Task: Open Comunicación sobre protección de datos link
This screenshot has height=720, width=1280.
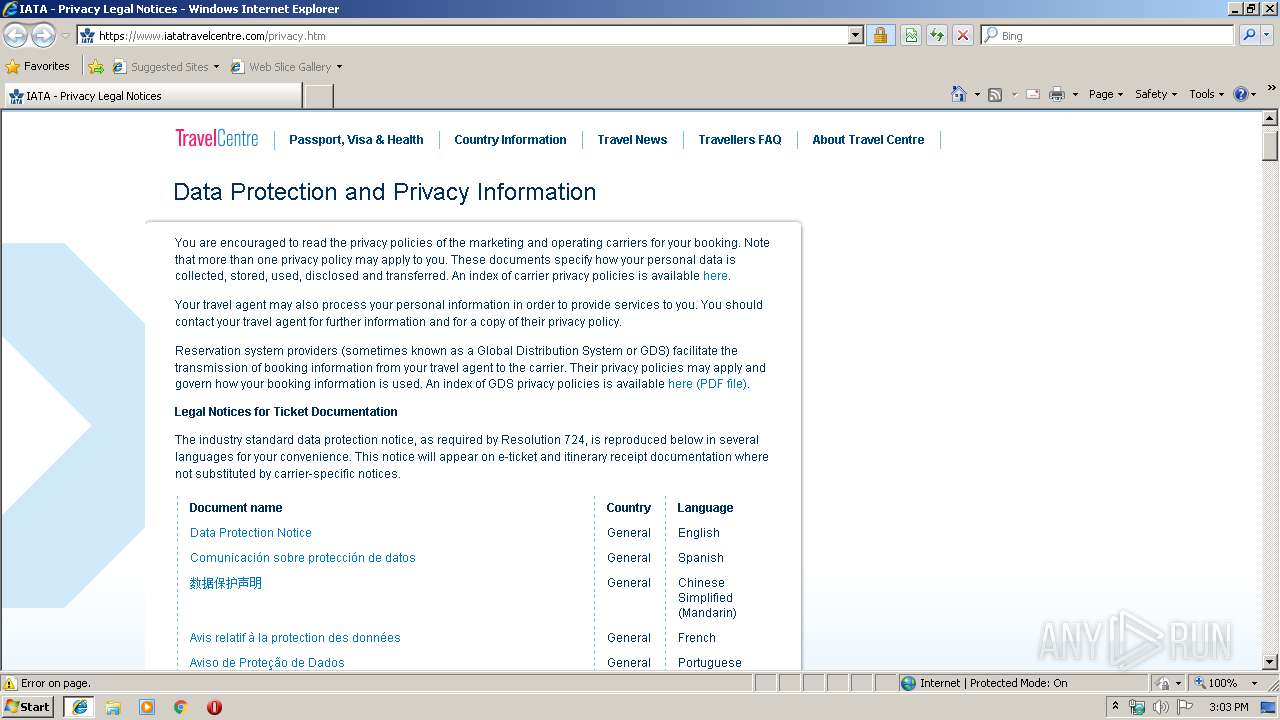Action: pos(303,558)
